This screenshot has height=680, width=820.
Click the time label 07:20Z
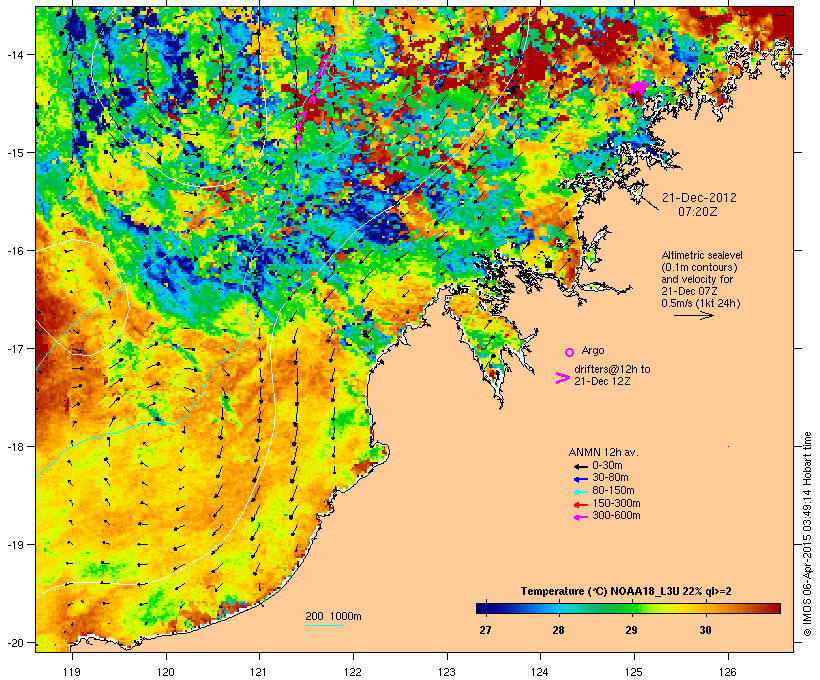698,212
